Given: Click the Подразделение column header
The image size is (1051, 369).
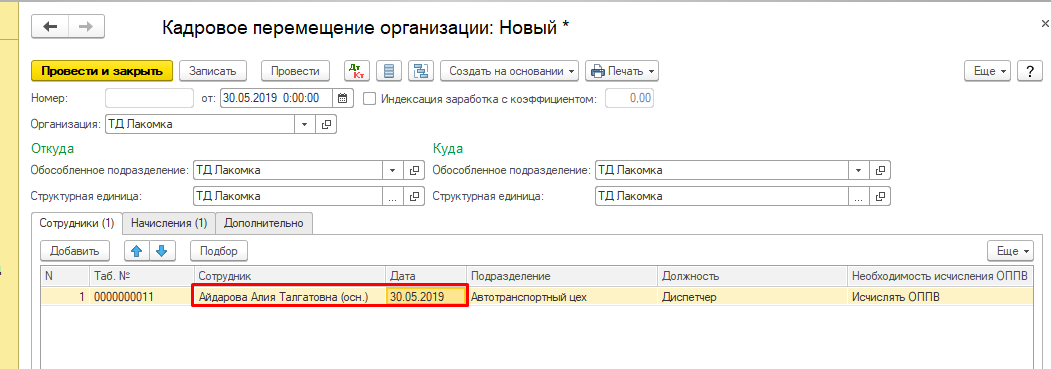Looking at the screenshot, I should click(562, 276).
